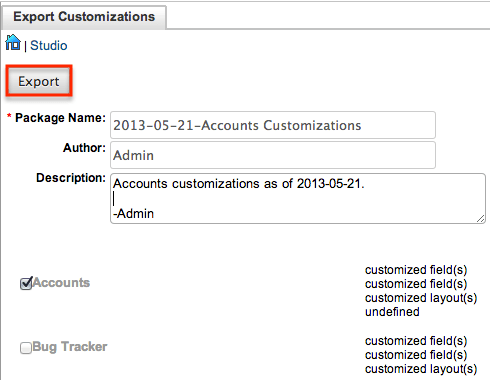Click 'customized layout(s)' in Accounts row
Viewport: 490px width, 380px height.
421,298
